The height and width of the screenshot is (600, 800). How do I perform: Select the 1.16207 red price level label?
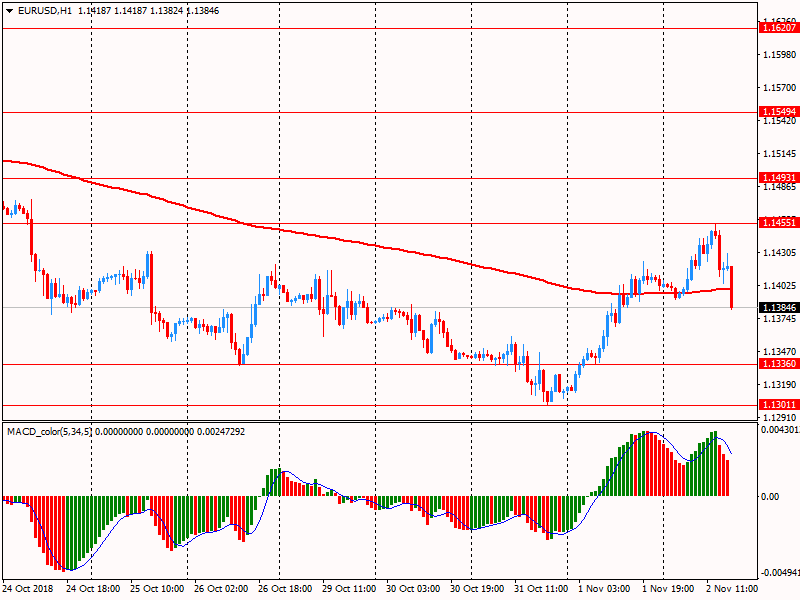click(x=779, y=28)
